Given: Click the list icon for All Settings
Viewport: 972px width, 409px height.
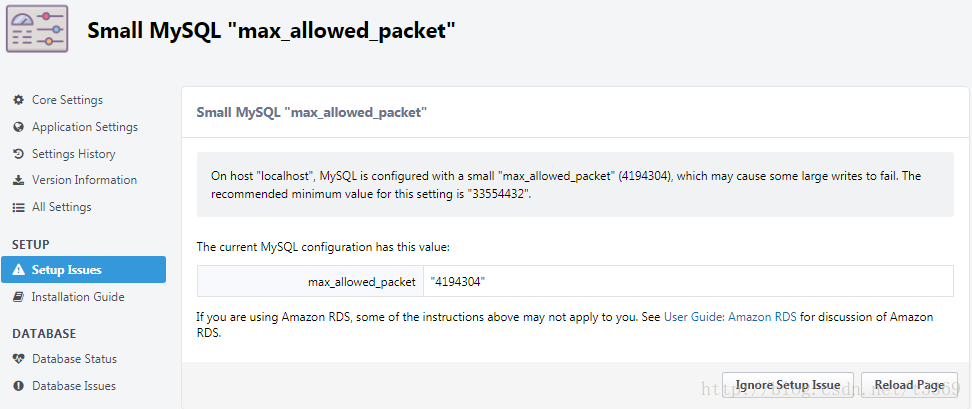Looking at the screenshot, I should coord(19,207).
